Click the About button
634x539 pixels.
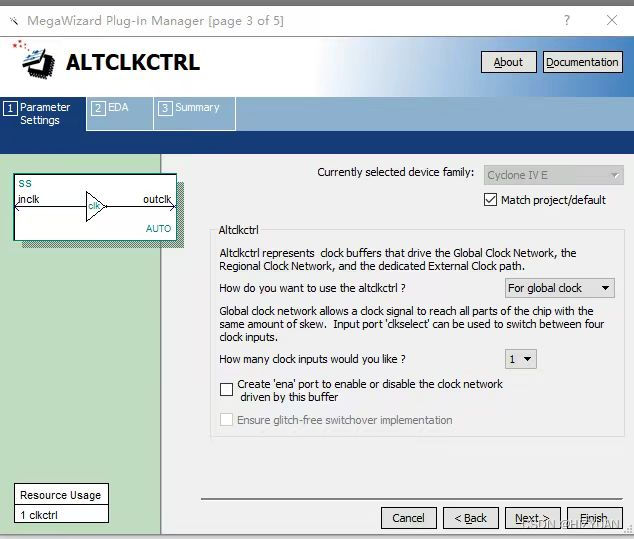pos(509,62)
